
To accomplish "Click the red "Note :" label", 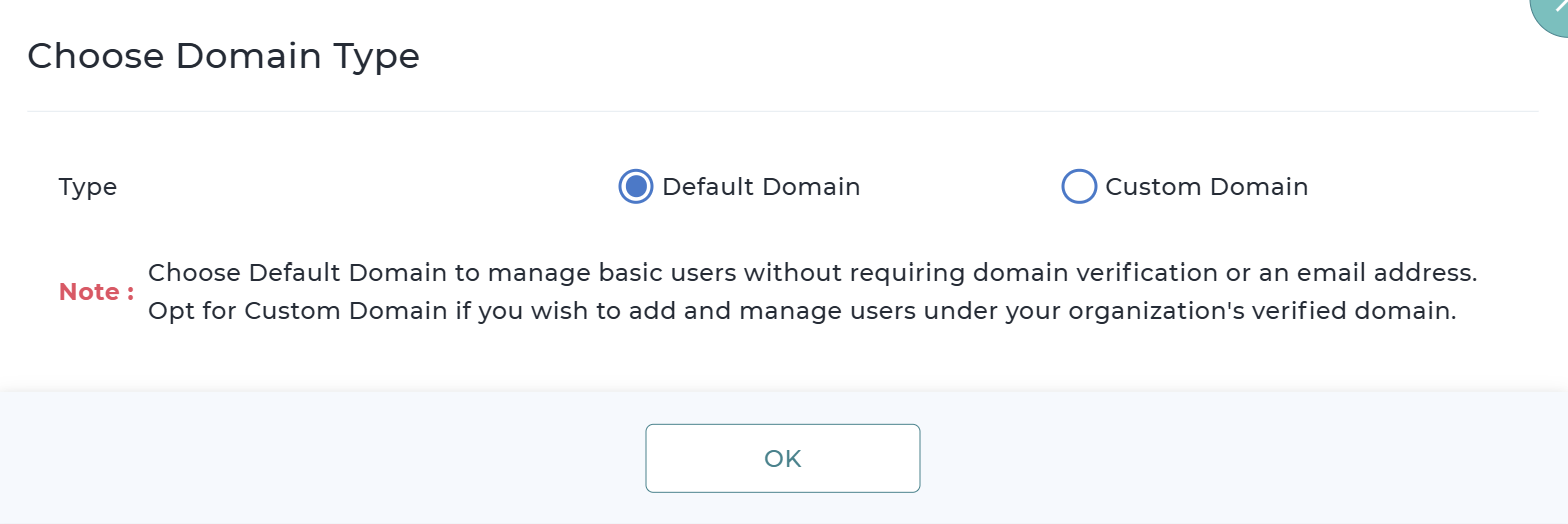I will pos(96,292).
